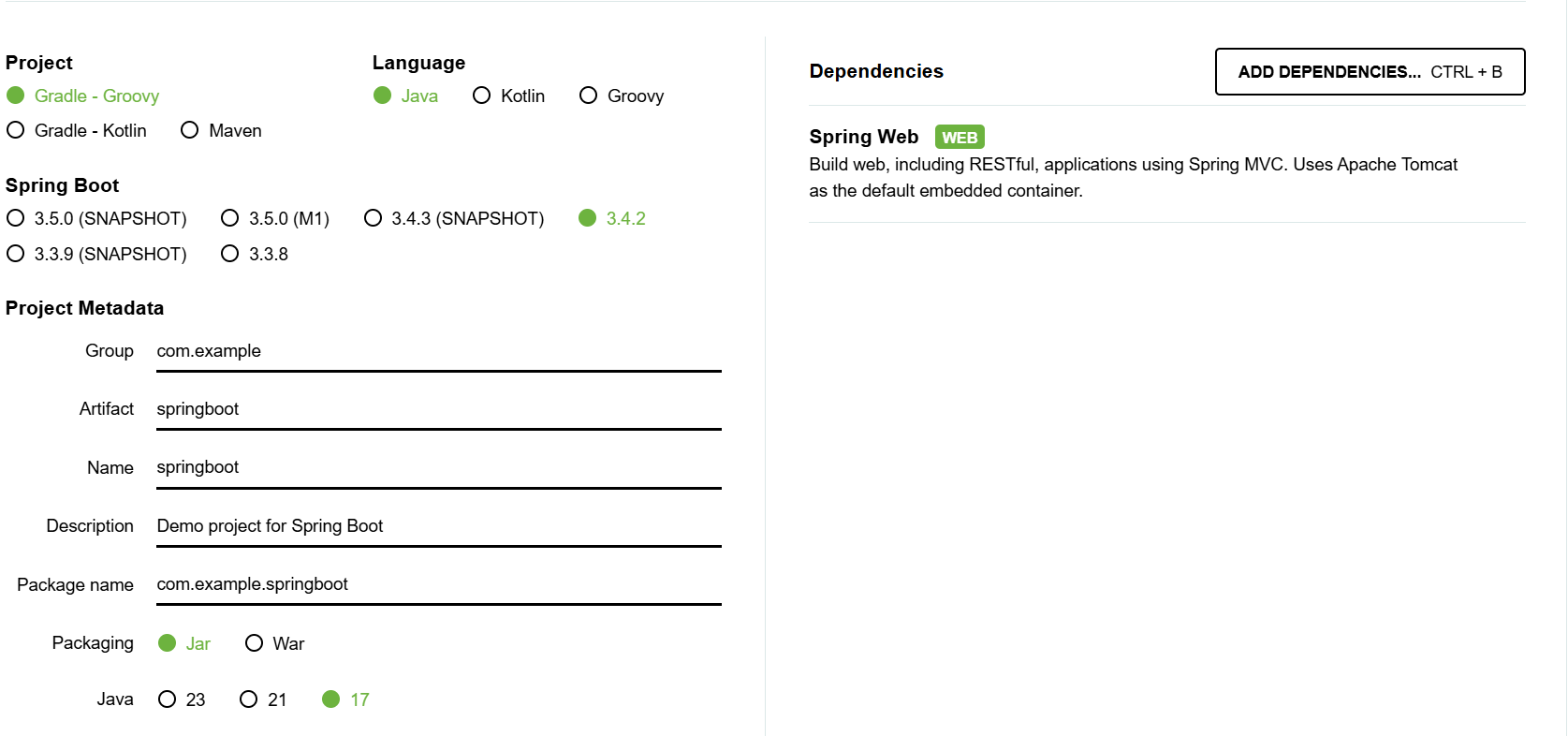Image resolution: width=1568 pixels, height=736 pixels.
Task: Pick Groovy as the language
Action: pos(622,96)
